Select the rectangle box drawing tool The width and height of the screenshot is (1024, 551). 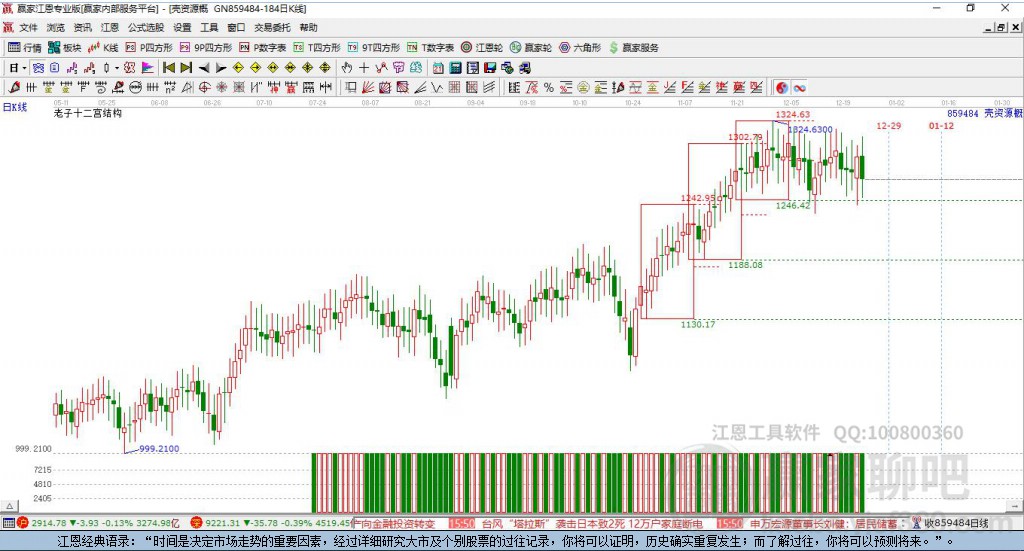[351, 87]
